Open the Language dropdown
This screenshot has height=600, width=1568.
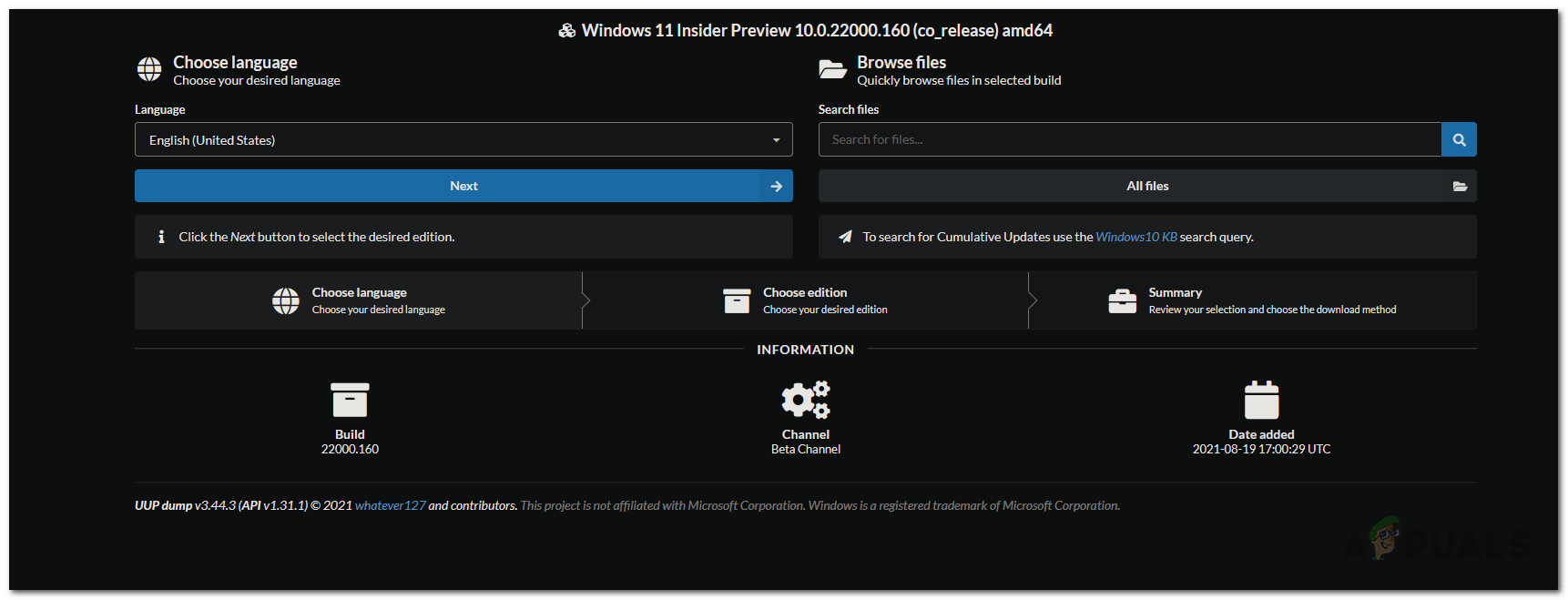pos(463,140)
